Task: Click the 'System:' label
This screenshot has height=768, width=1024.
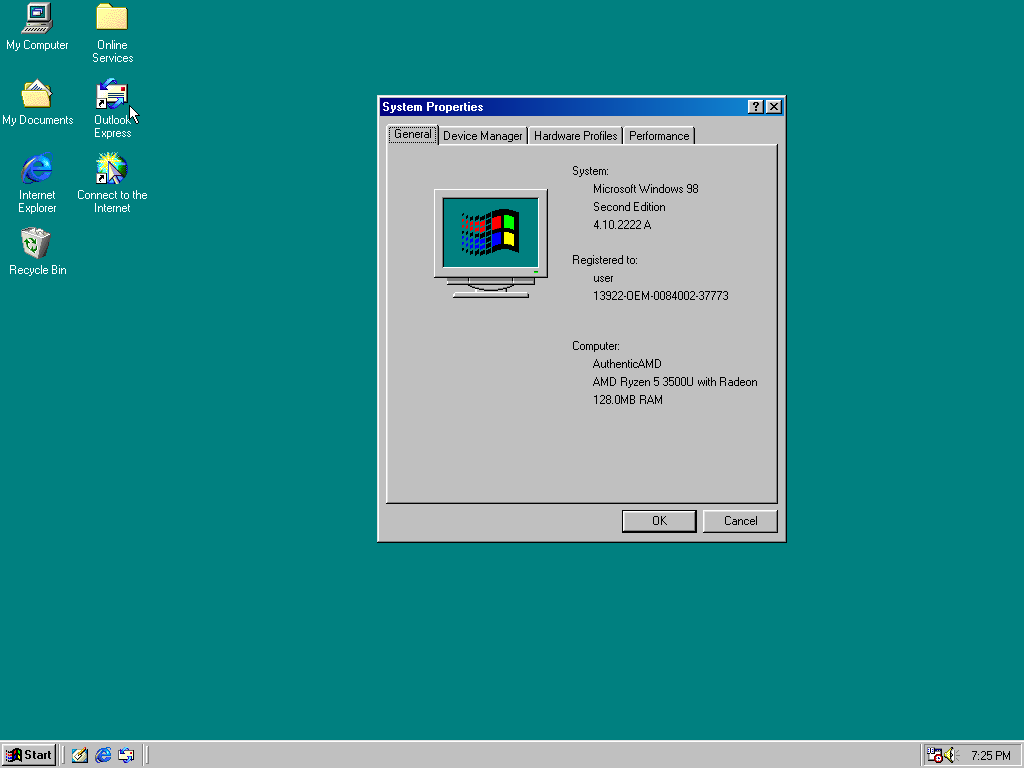Action: click(x=590, y=171)
